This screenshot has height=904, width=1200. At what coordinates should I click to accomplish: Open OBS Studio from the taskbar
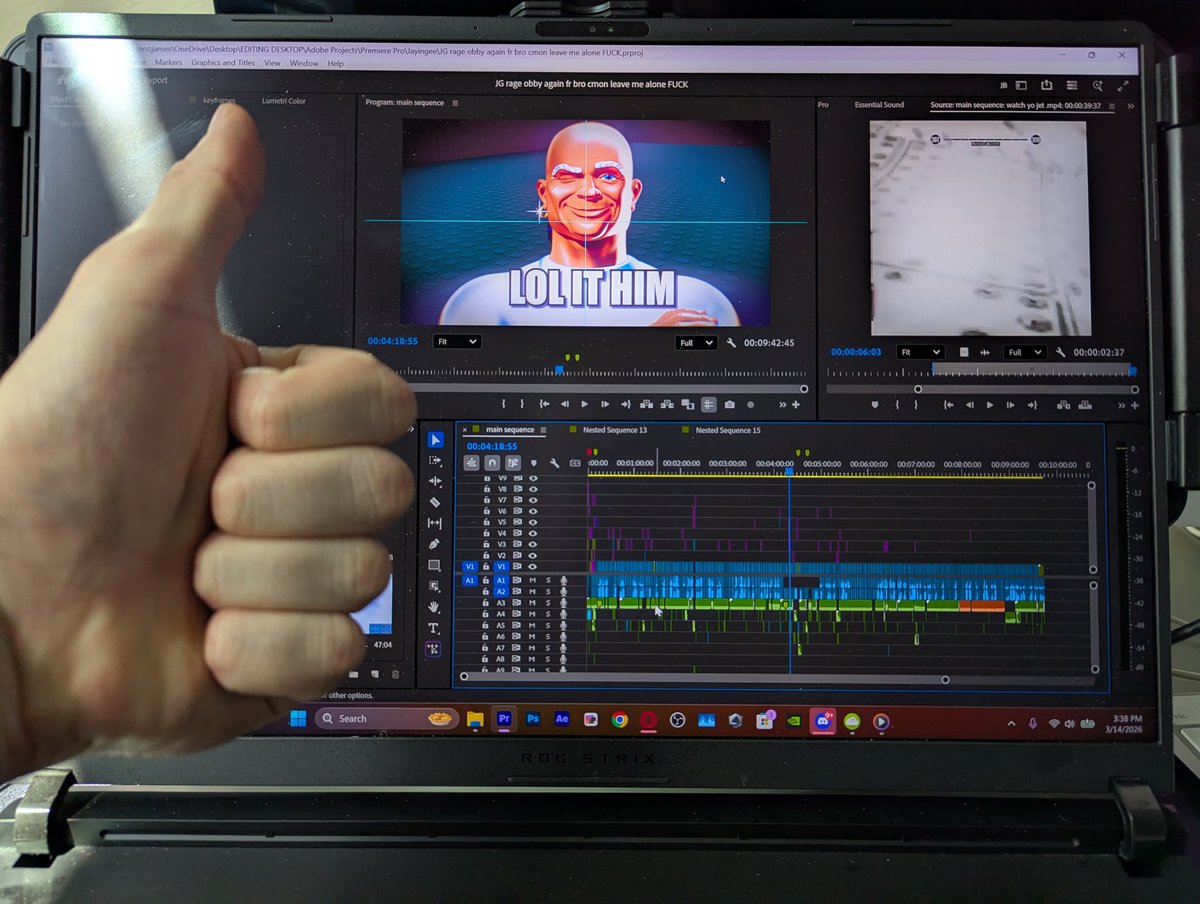(x=677, y=720)
